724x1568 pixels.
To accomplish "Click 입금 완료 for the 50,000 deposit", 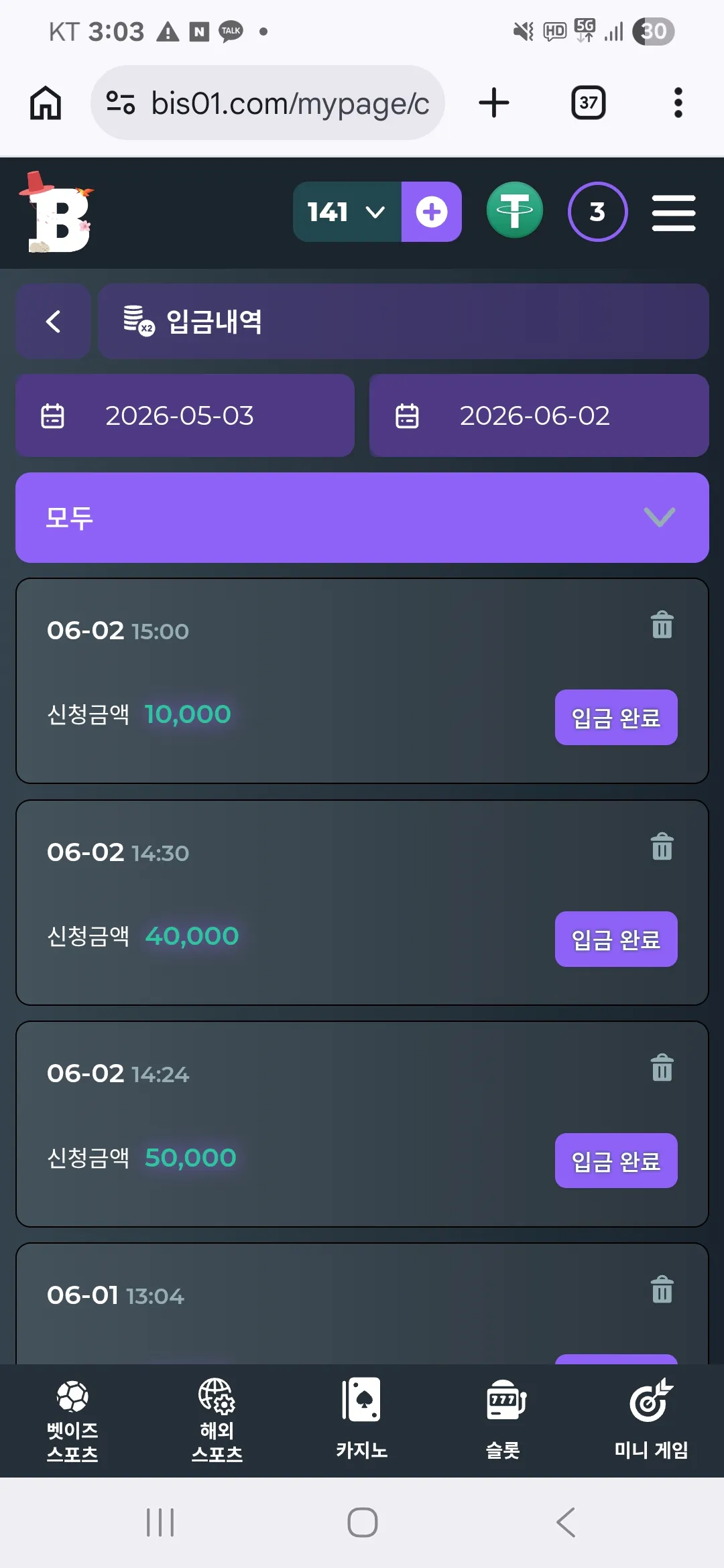I will (616, 1161).
